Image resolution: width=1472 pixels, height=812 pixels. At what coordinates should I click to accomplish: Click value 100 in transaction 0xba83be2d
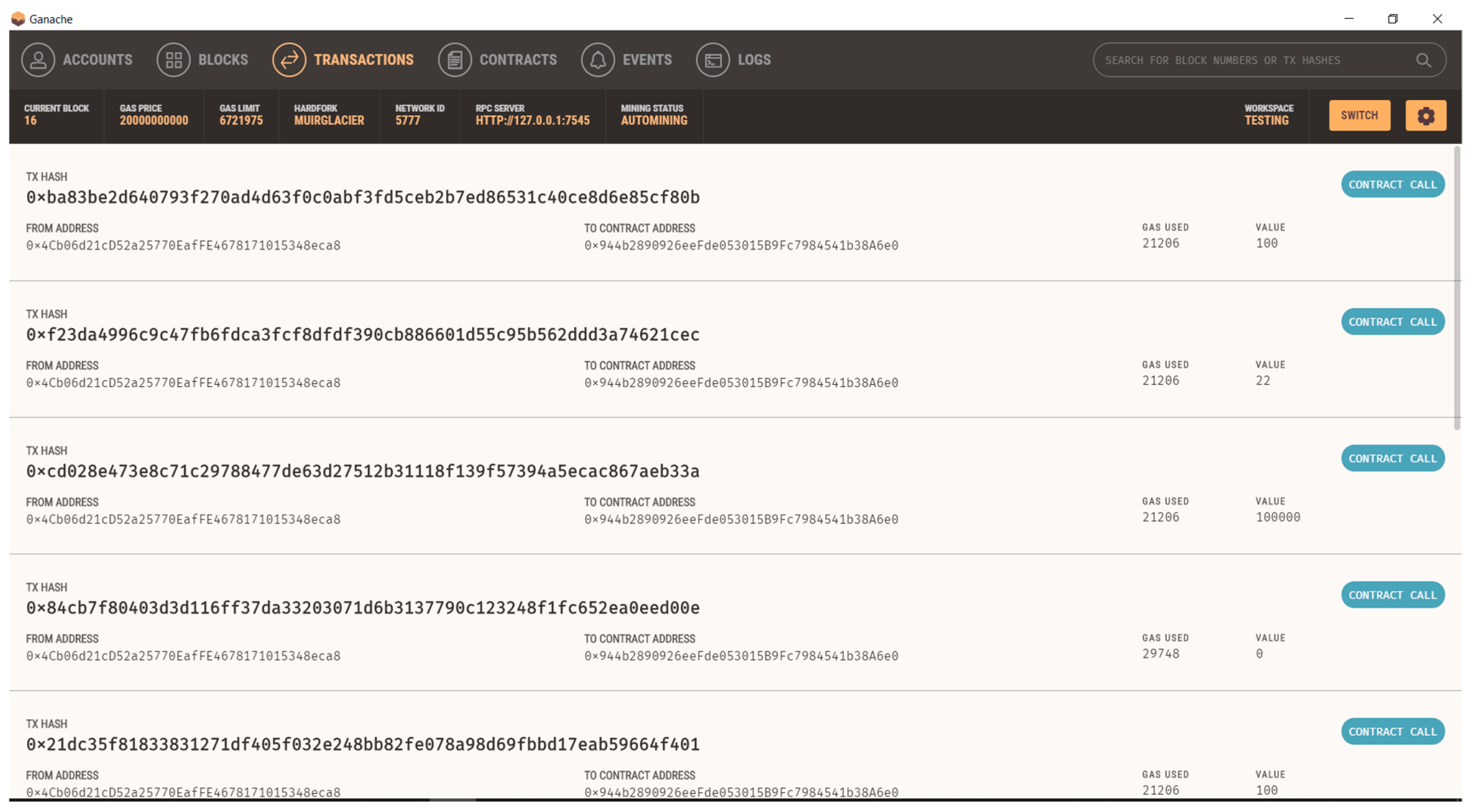1266,243
